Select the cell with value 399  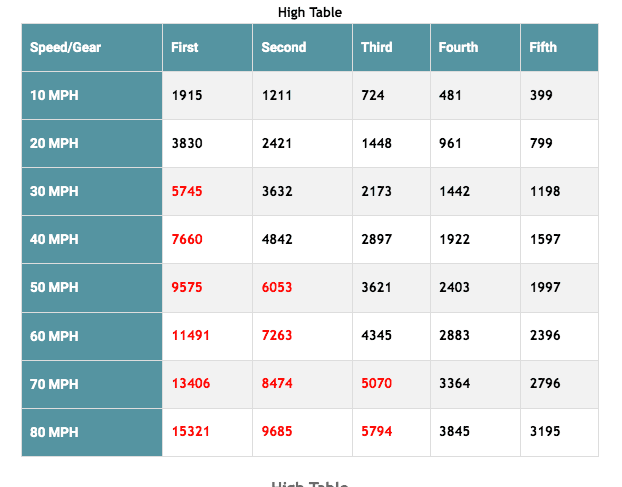559,96
